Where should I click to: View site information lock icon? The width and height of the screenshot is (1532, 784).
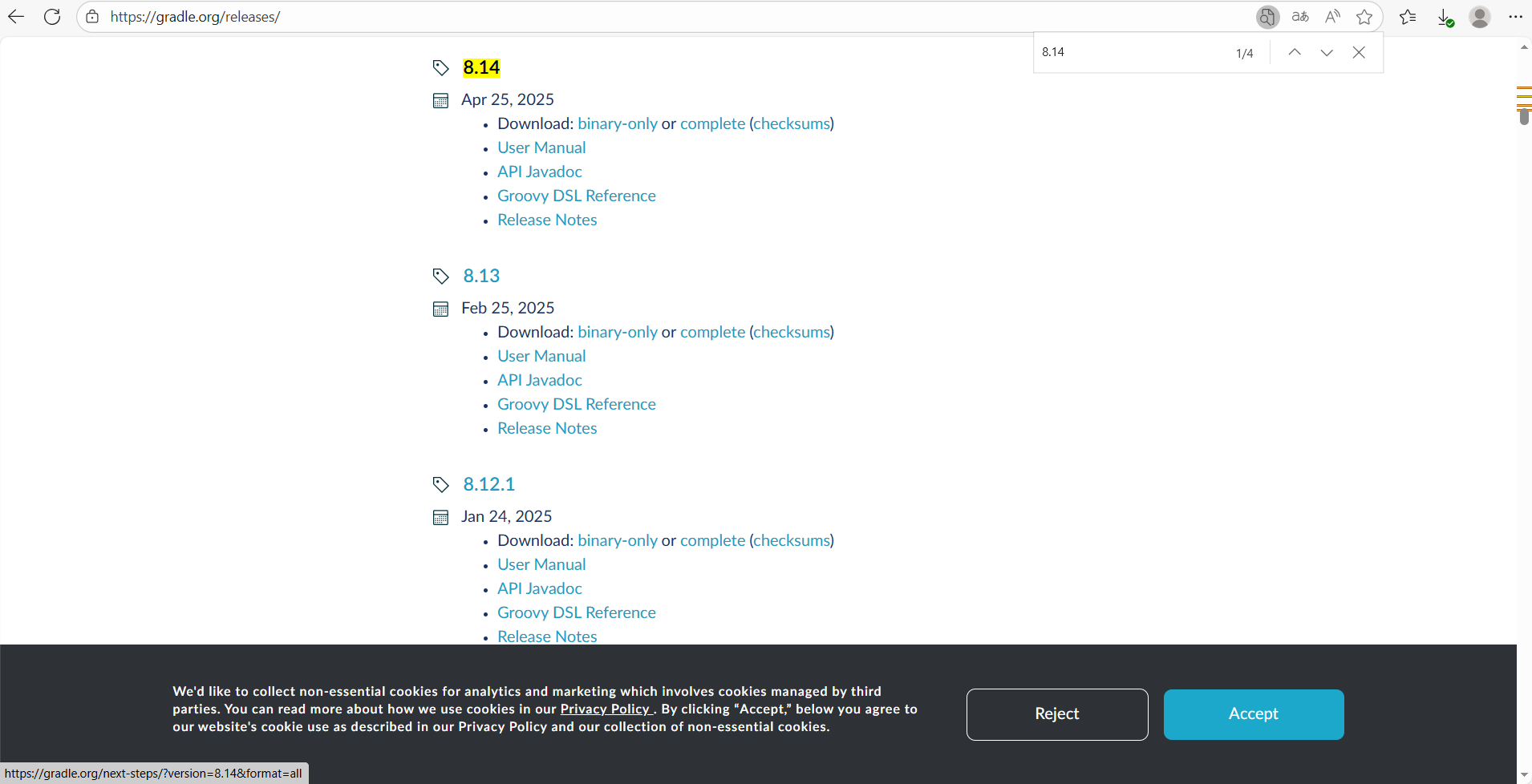click(92, 17)
